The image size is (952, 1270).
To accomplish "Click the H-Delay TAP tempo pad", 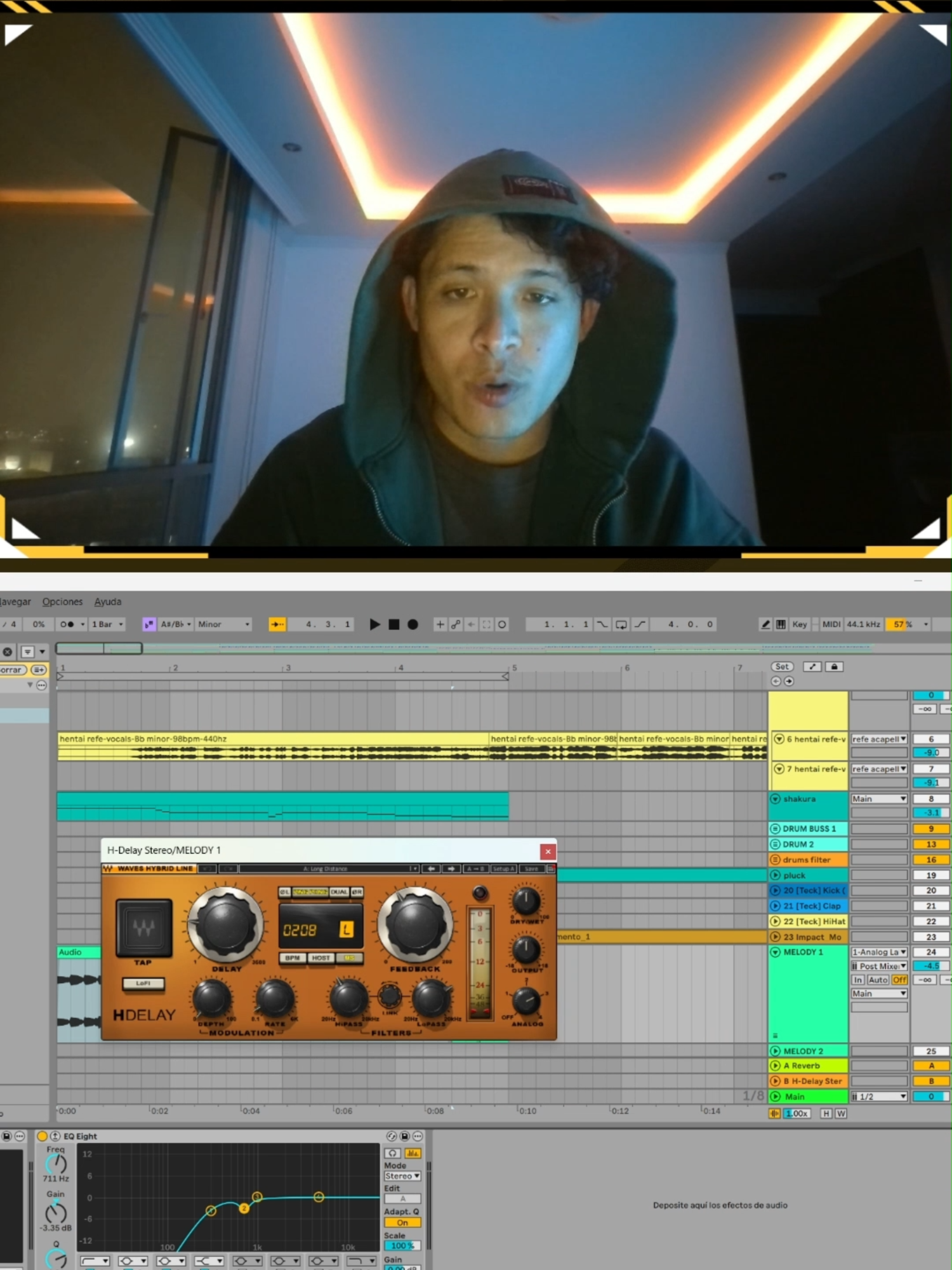I will tap(144, 928).
